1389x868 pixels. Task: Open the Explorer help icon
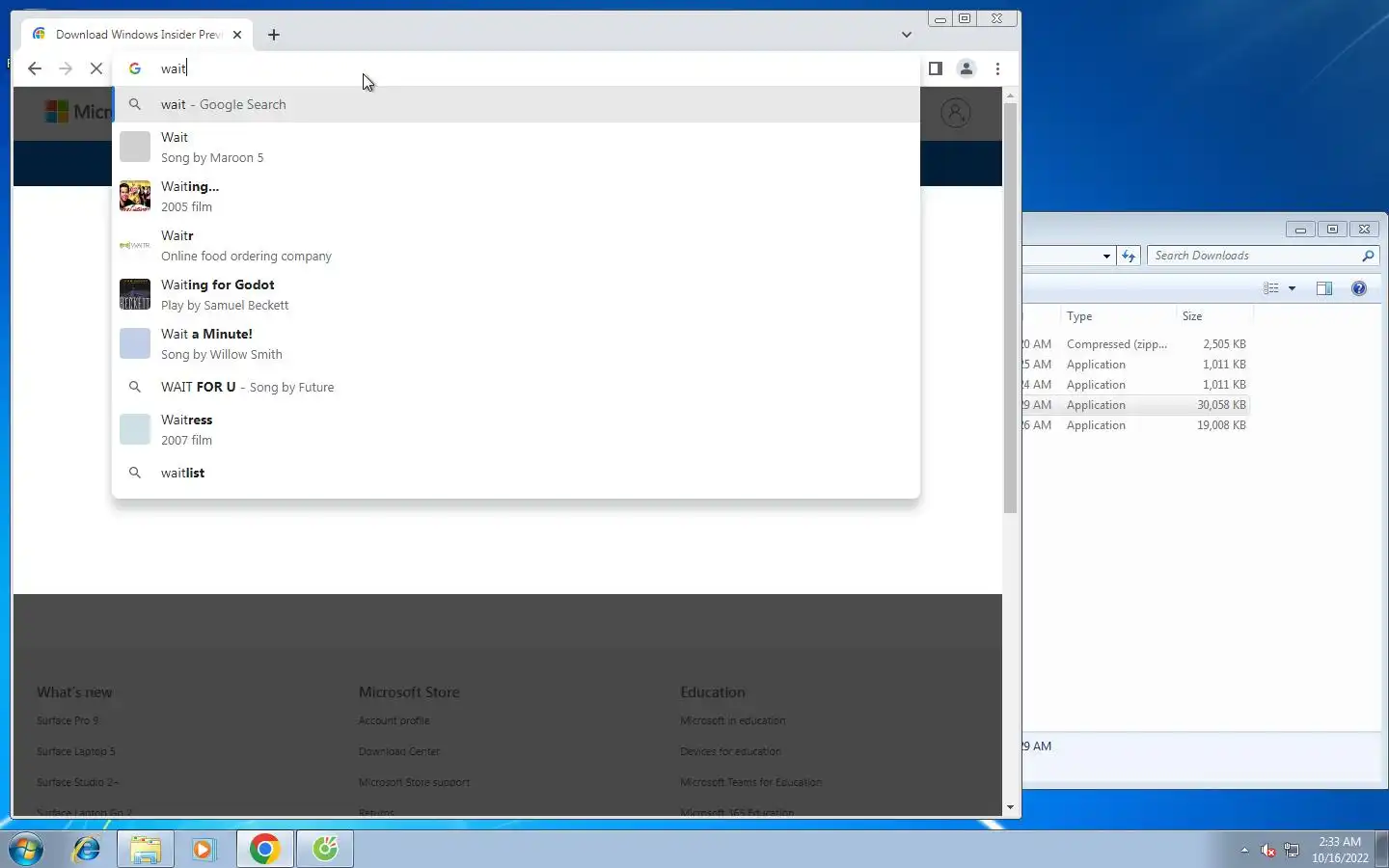click(x=1359, y=288)
